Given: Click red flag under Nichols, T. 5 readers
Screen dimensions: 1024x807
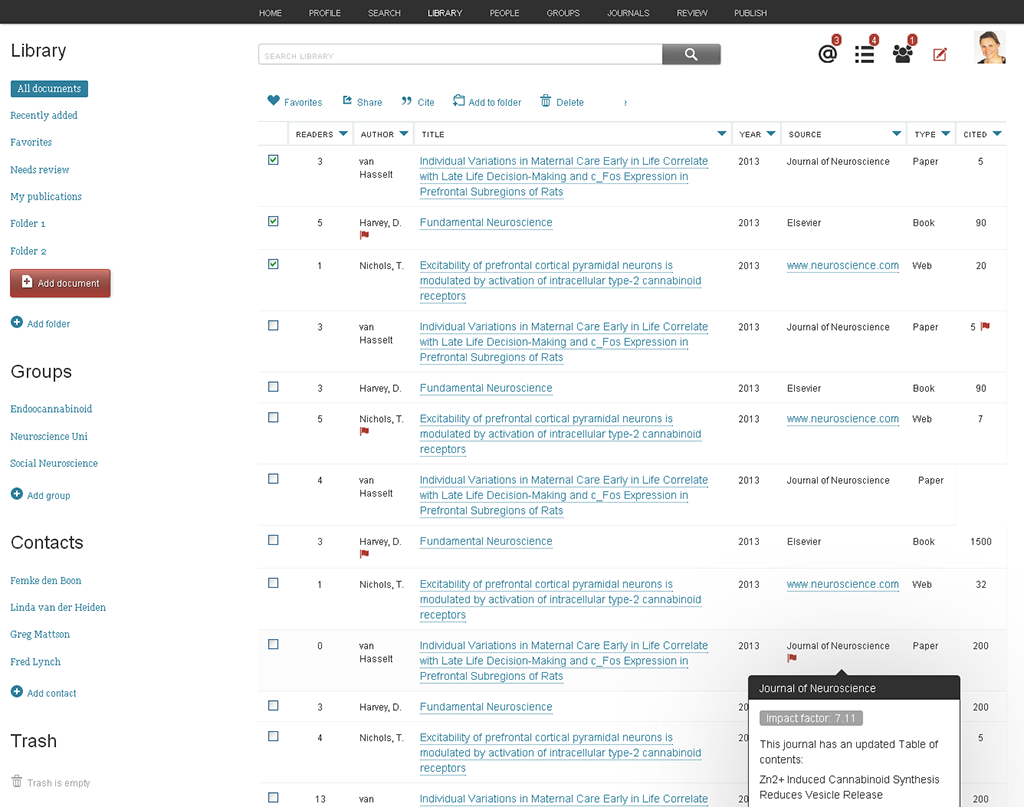Looking at the screenshot, I should (x=364, y=431).
